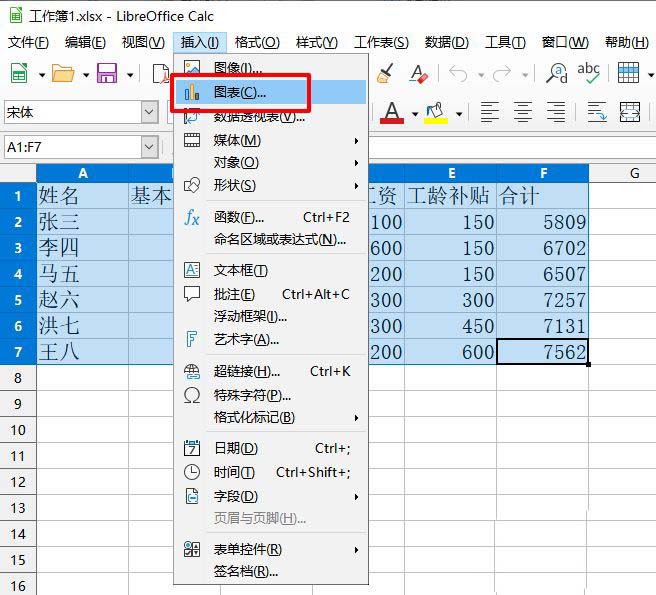Screen dimensions: 656x595
Task: Click the Merge and center cells icon
Action: click(x=630, y=112)
